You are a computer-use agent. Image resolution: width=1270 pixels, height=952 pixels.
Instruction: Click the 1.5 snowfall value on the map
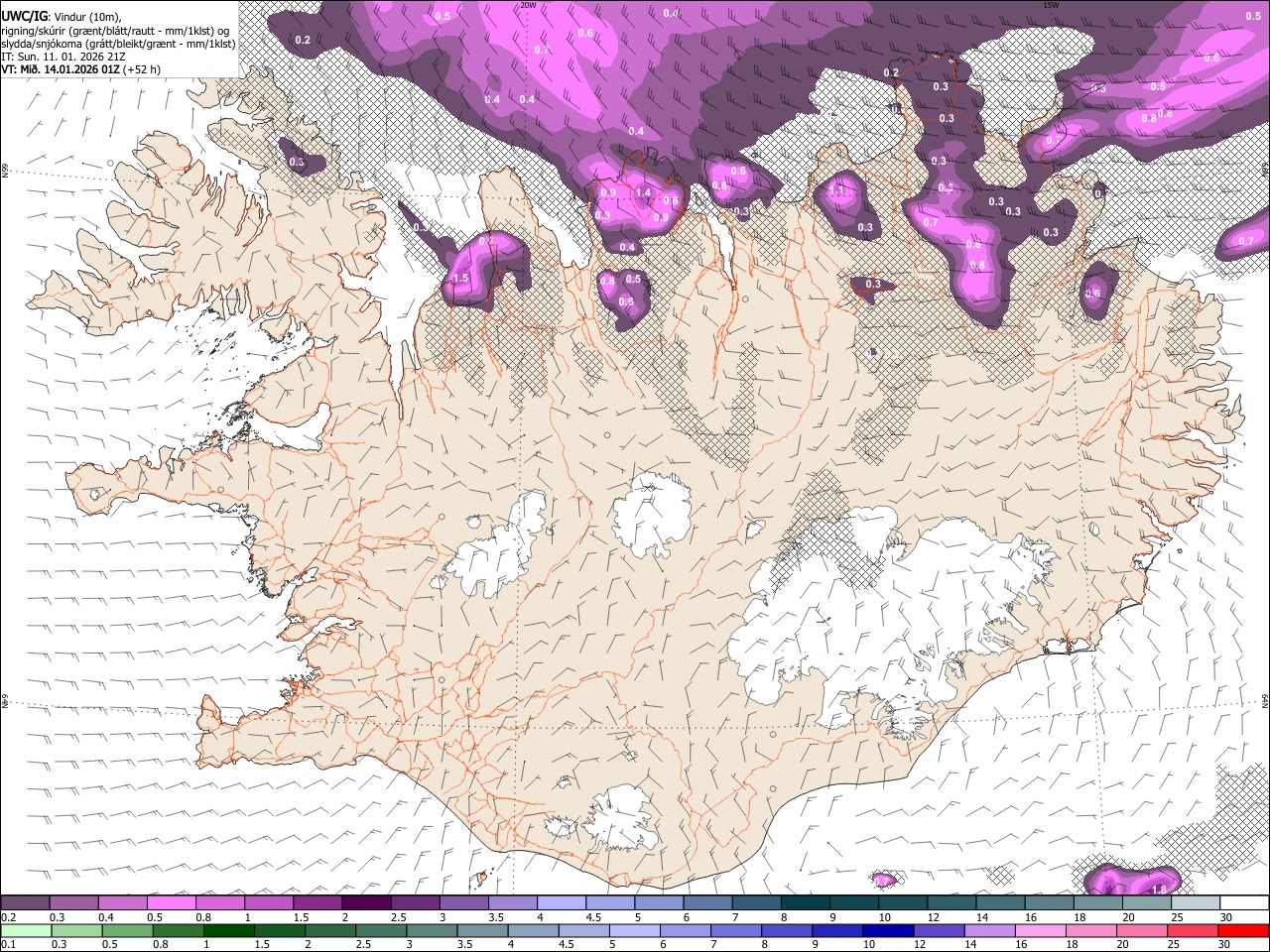(460, 279)
